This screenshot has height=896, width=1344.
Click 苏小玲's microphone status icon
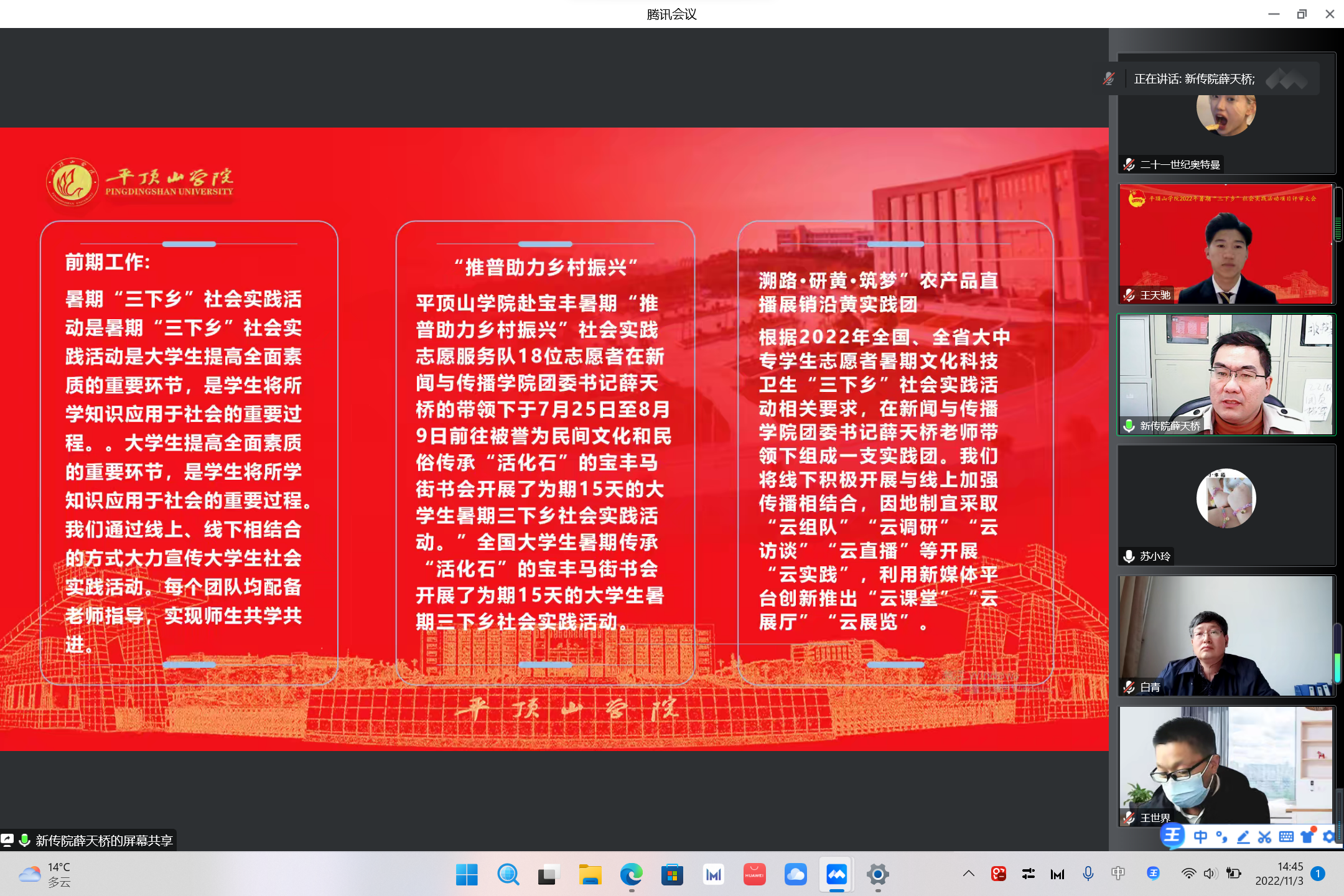[x=1129, y=556]
